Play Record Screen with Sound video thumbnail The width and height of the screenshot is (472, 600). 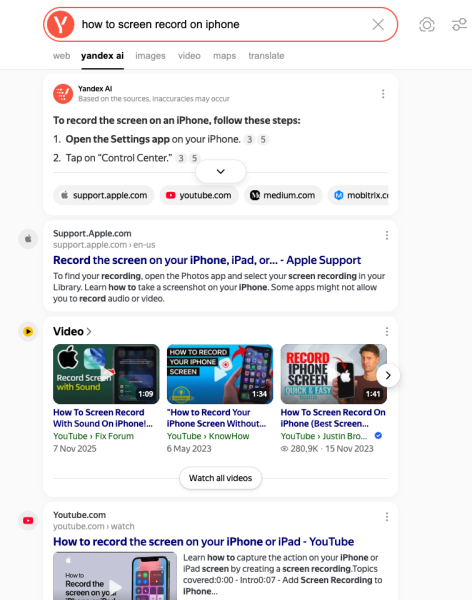tap(106, 374)
